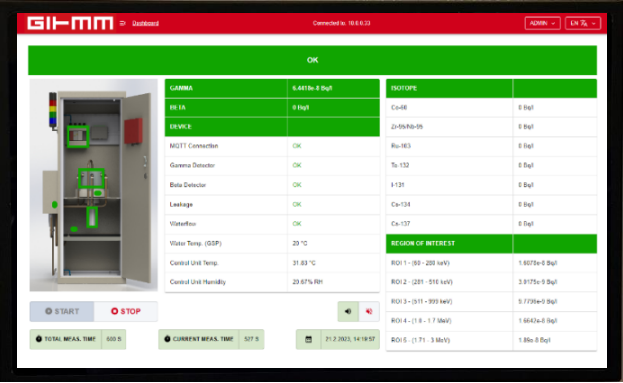Click the GAMMA header row
This screenshot has width=623, height=383.
tap(272, 88)
